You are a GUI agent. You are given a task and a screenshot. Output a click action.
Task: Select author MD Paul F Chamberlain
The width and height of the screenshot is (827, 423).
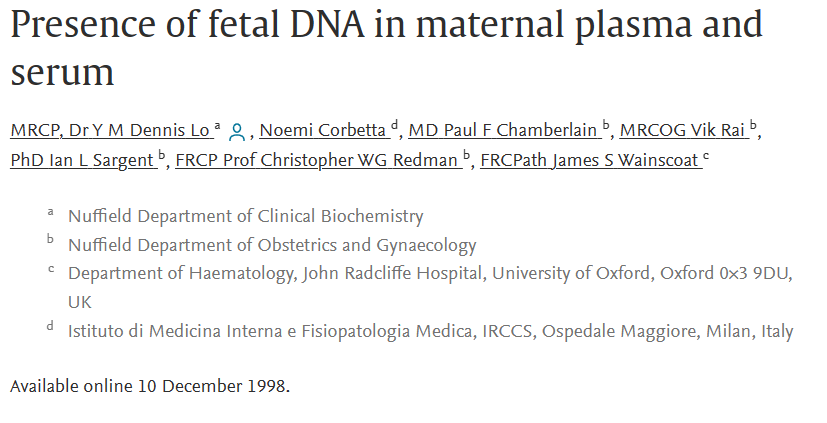[503, 130]
